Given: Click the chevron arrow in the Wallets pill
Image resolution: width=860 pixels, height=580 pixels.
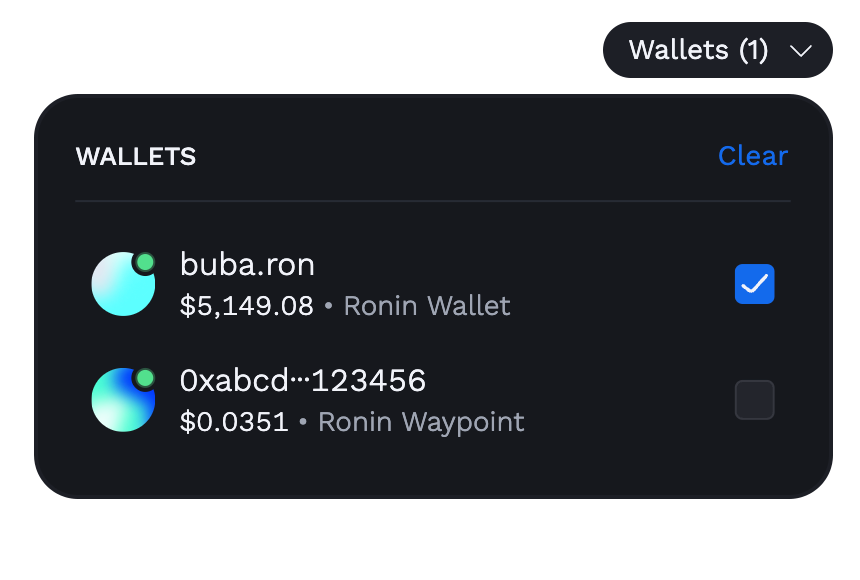Looking at the screenshot, I should [801, 51].
